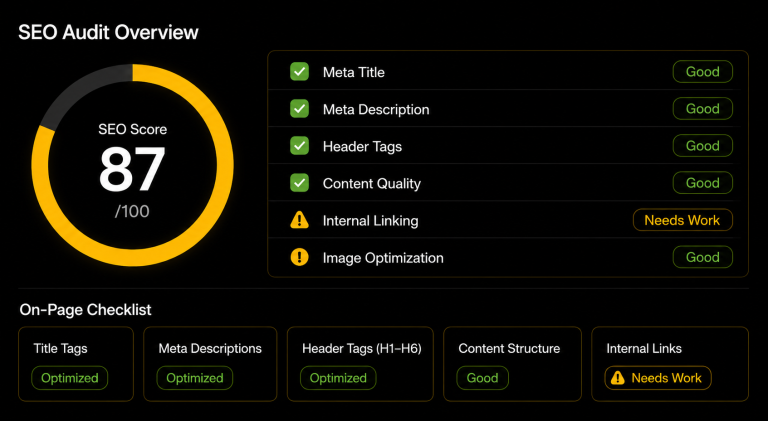Click the Content Structure card title
768x421 pixels.
coord(509,349)
